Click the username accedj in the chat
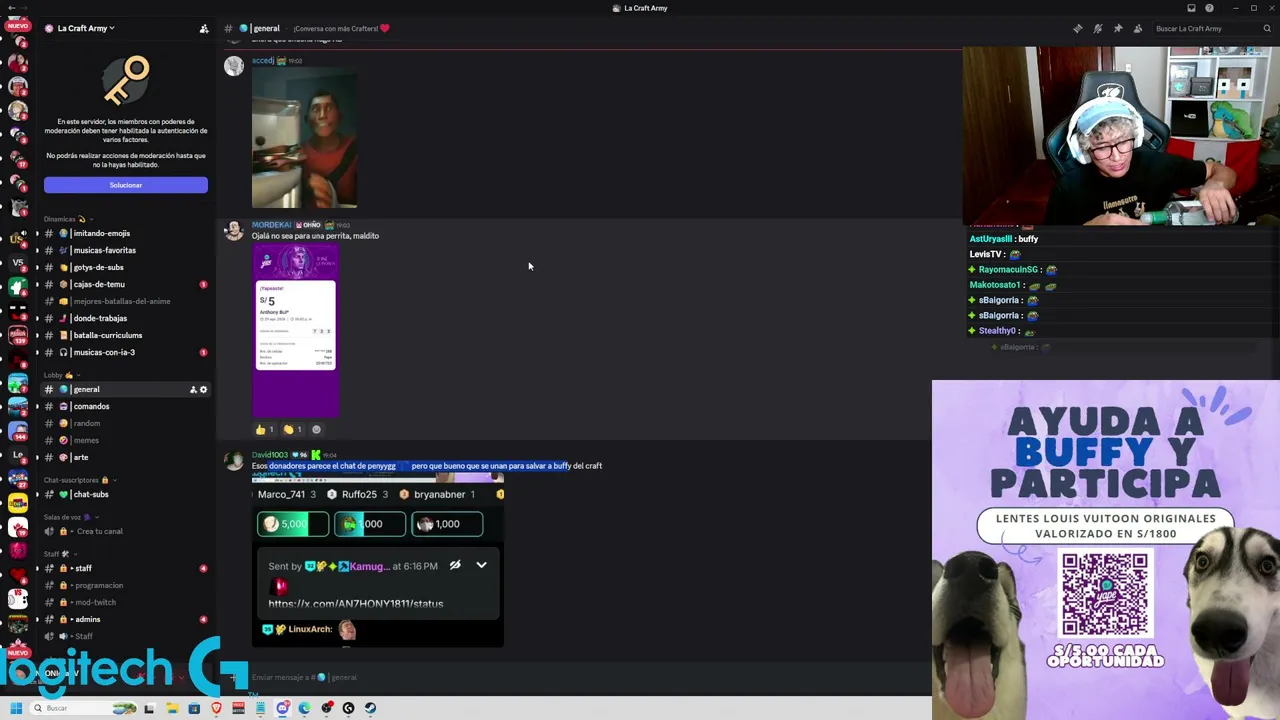The image size is (1280, 720). coord(262,60)
